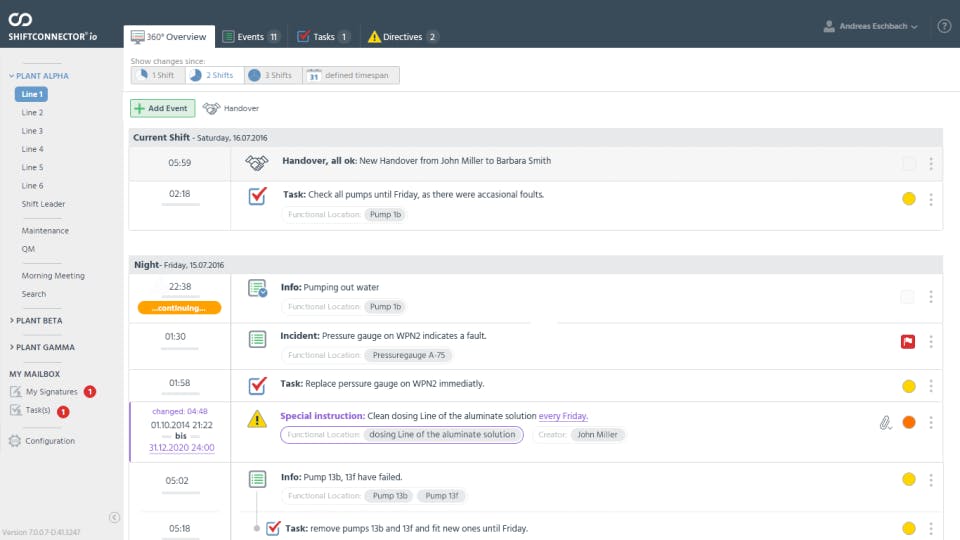Image resolution: width=960 pixels, height=540 pixels.
Task: Open more options for the 05:02 info
Action: tap(931, 479)
